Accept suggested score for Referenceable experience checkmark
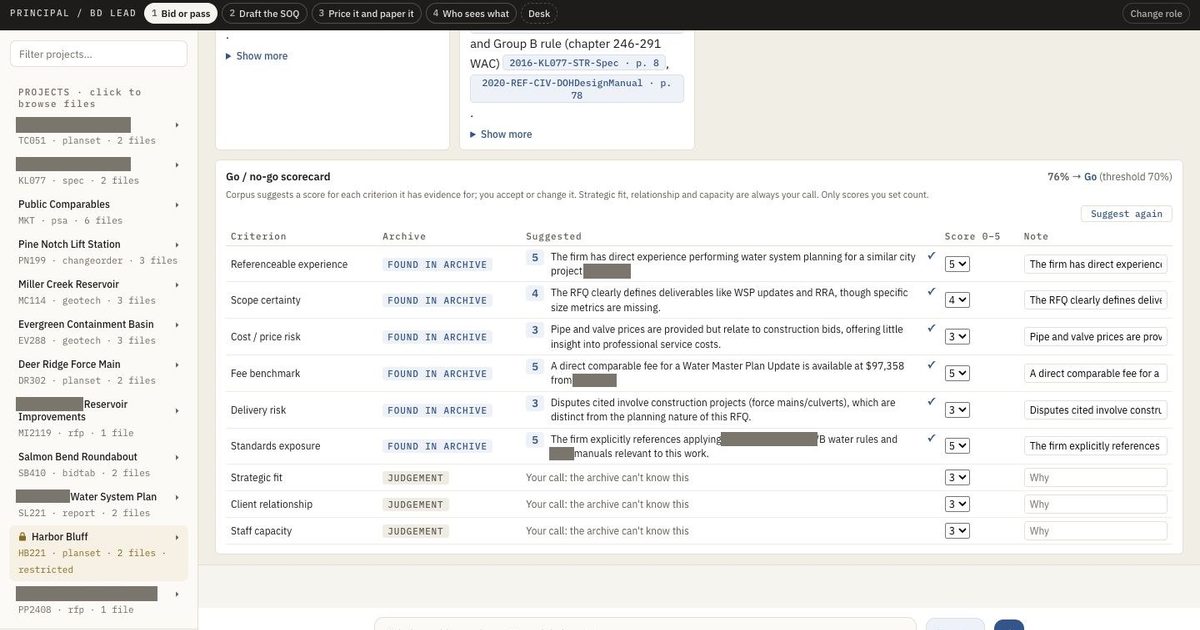Viewport: 1200px width, 630px height. pos(932,256)
